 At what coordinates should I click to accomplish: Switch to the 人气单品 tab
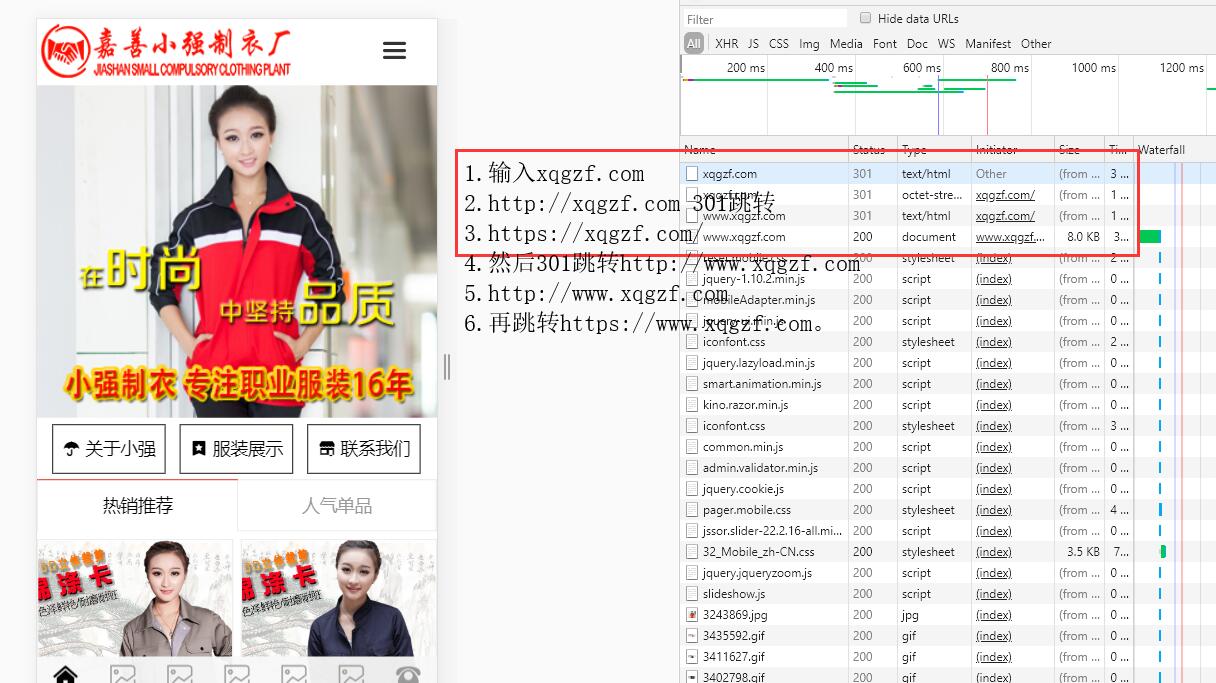[337, 506]
